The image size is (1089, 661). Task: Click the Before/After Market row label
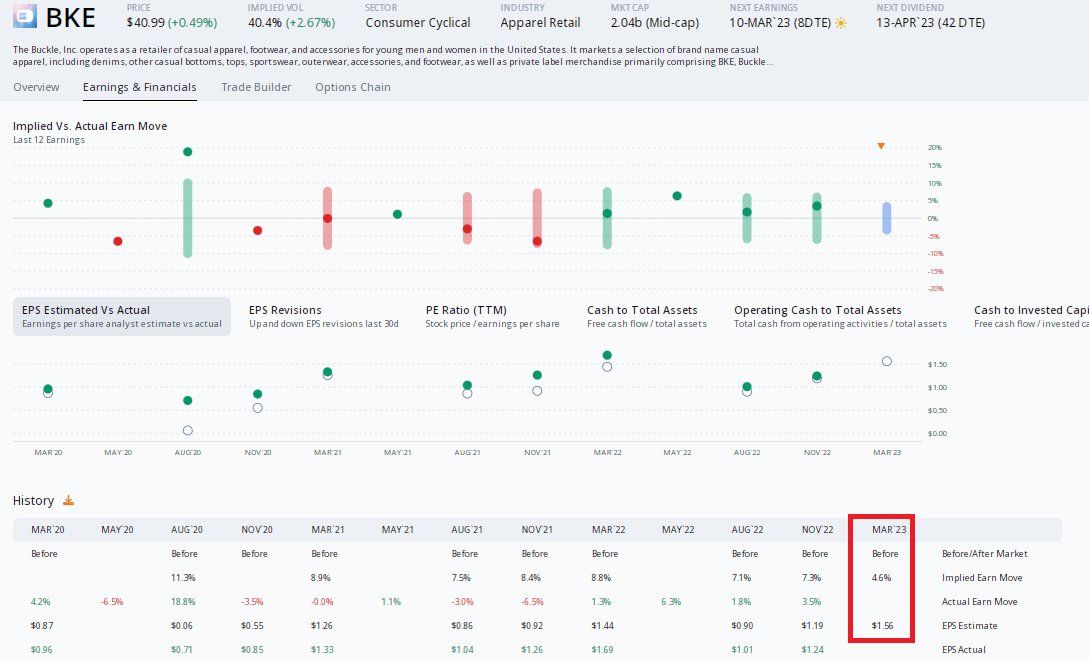tap(985, 554)
